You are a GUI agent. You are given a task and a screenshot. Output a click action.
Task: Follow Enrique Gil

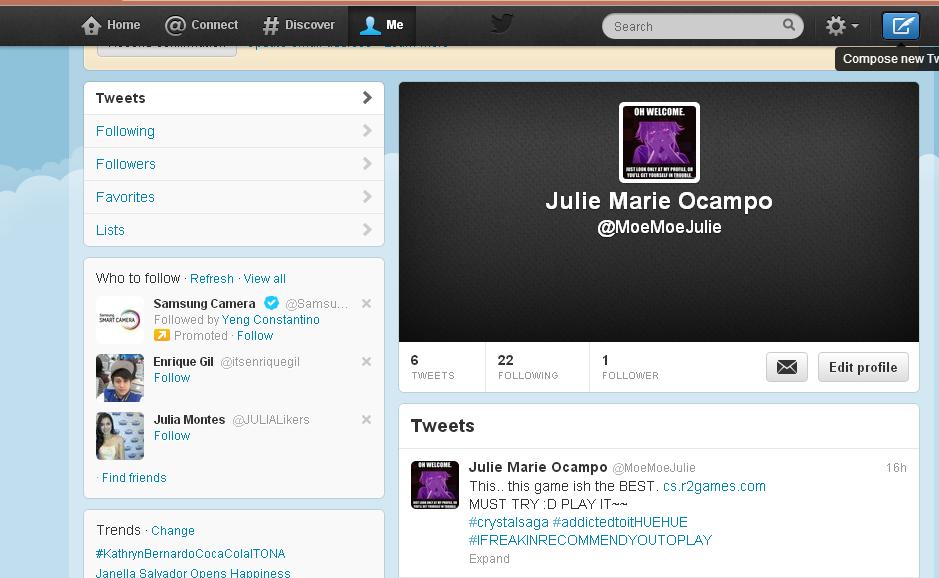[171, 378]
